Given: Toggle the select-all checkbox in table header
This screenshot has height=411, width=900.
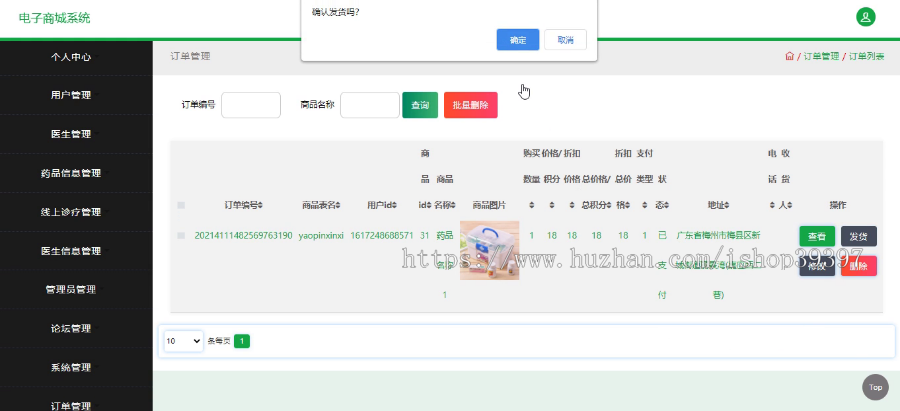Looking at the screenshot, I should tap(181, 205).
